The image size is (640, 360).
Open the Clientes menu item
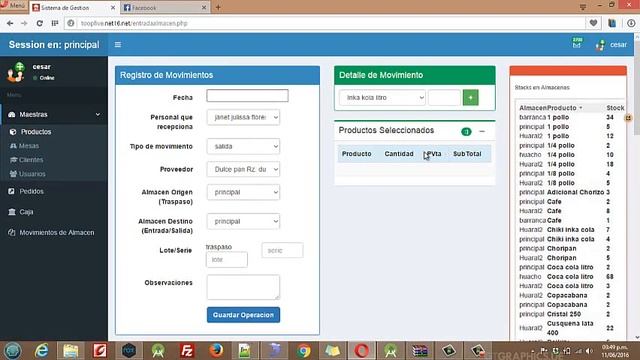pyautogui.click(x=31, y=160)
